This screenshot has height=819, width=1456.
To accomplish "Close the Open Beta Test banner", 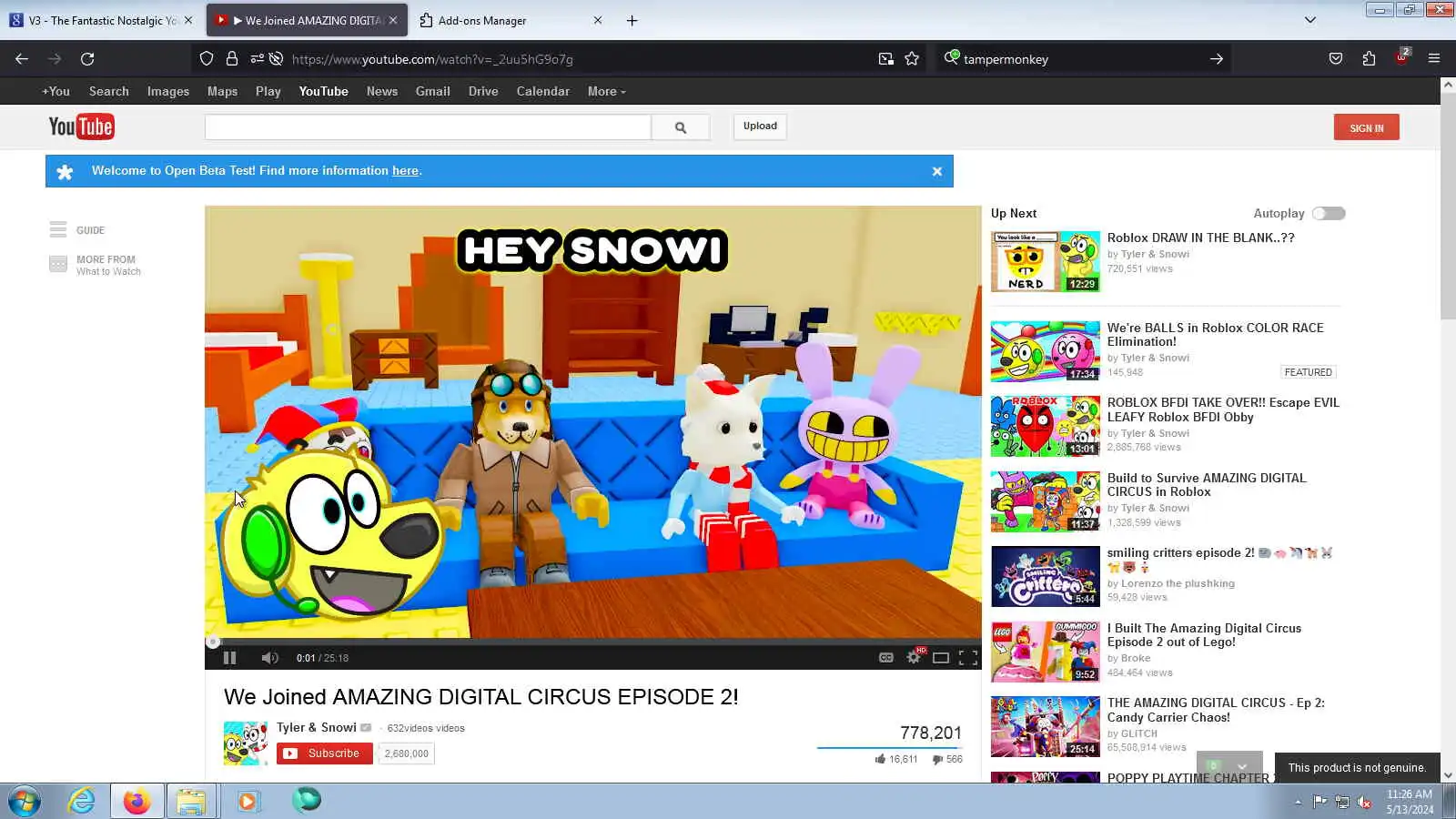I will tap(937, 171).
